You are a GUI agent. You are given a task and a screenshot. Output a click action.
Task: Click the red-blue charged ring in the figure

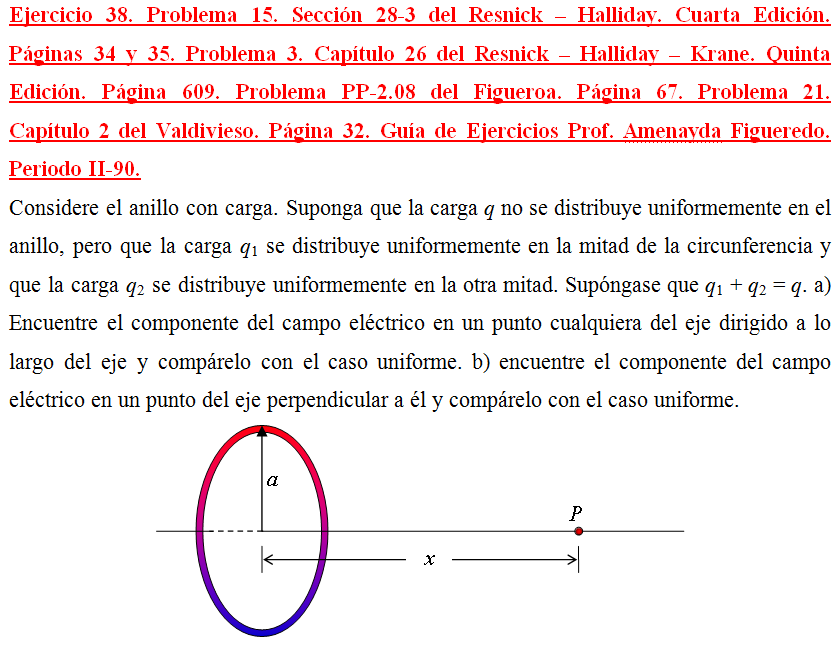262,531
